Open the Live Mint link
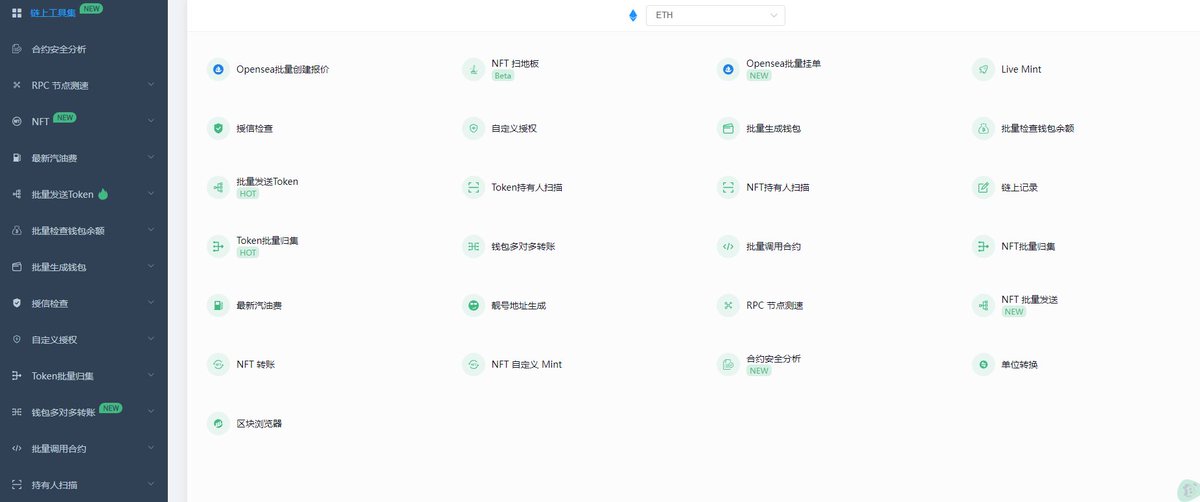The image size is (1200, 502). click(x=1021, y=70)
